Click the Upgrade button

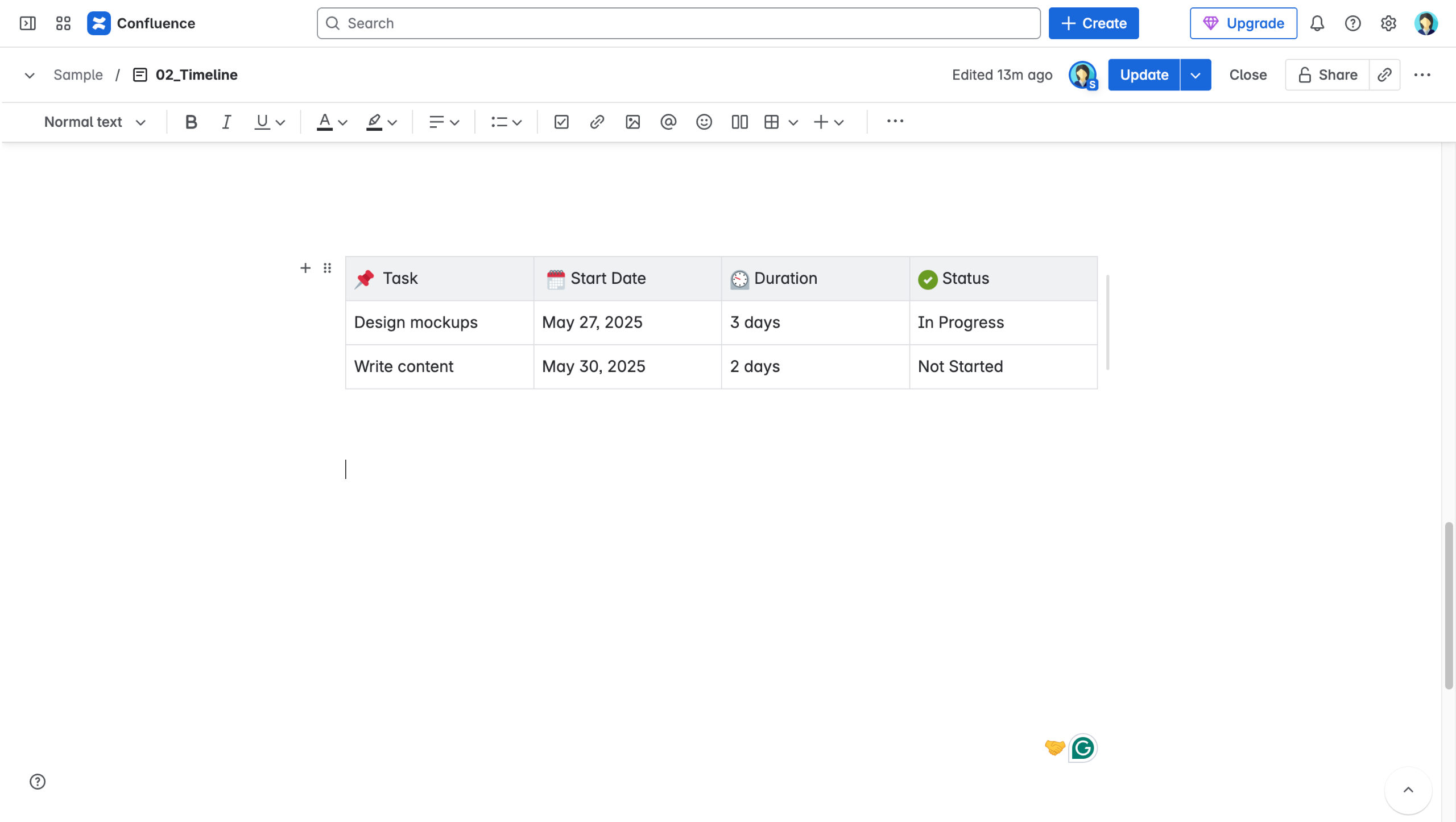1243,23
